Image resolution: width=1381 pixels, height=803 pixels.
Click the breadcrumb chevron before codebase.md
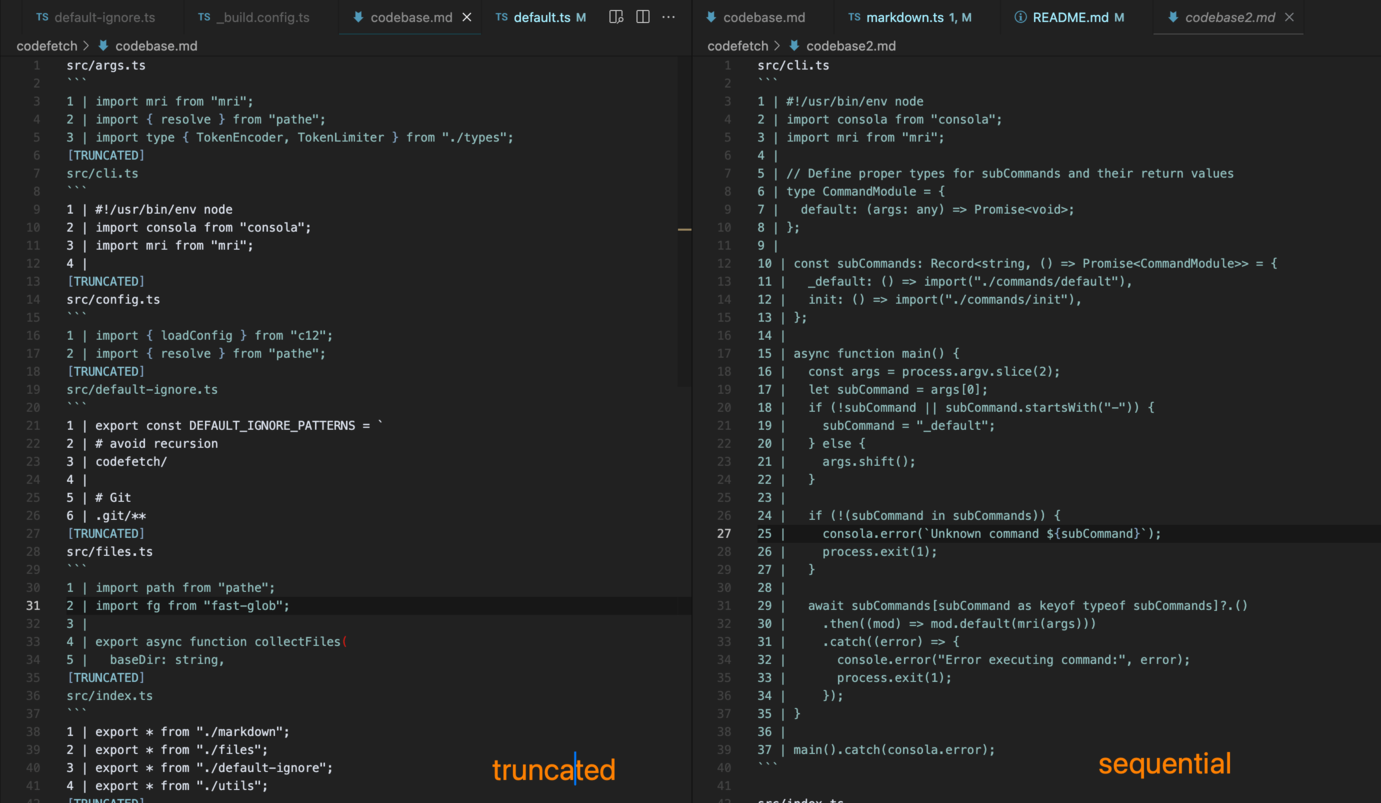86,46
